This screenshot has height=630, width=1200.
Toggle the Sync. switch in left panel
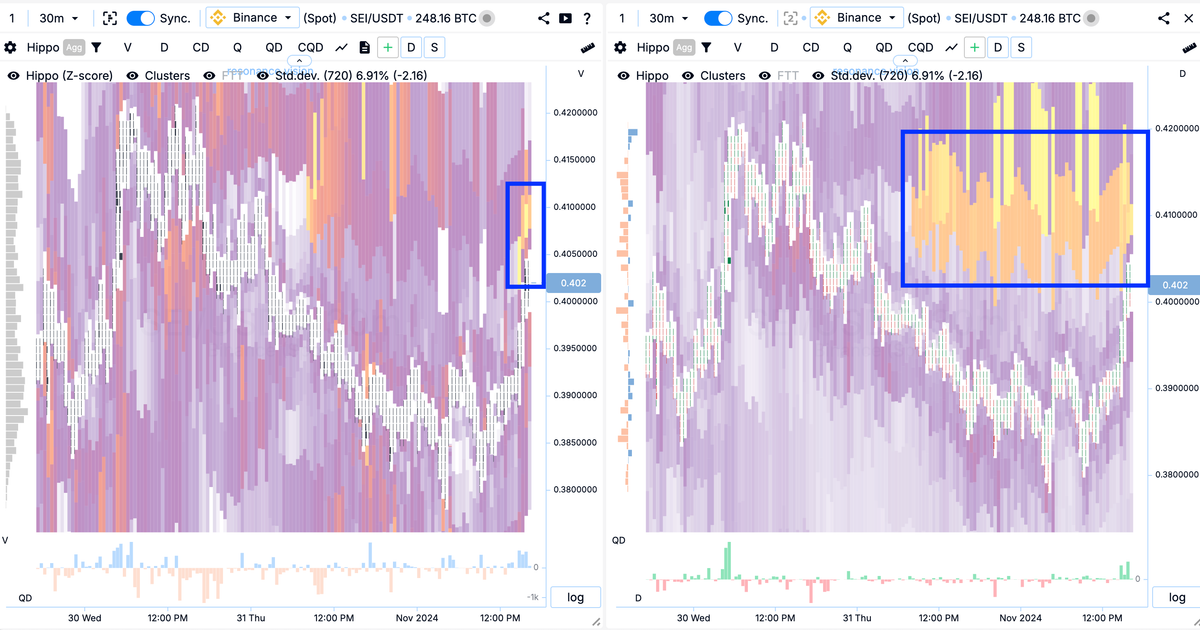pos(141,18)
